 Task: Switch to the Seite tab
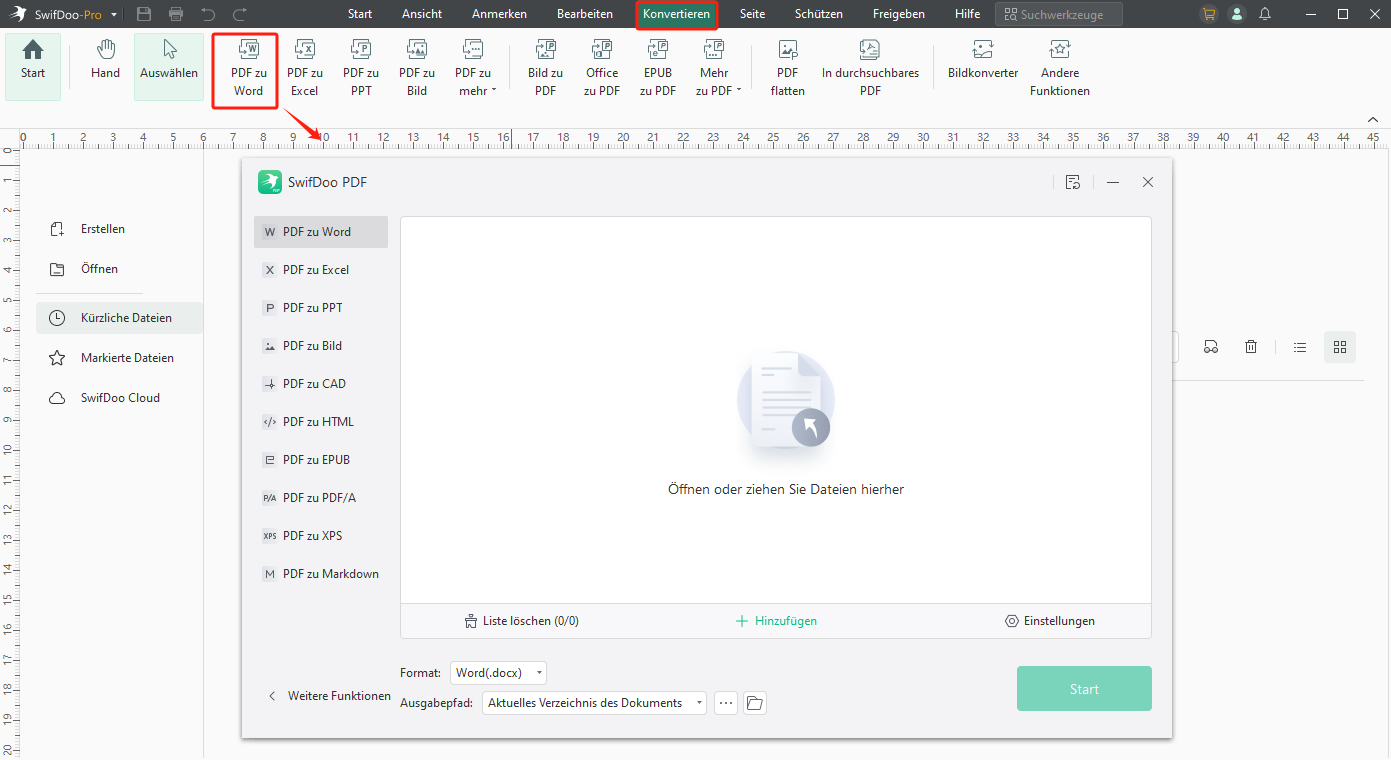(752, 14)
